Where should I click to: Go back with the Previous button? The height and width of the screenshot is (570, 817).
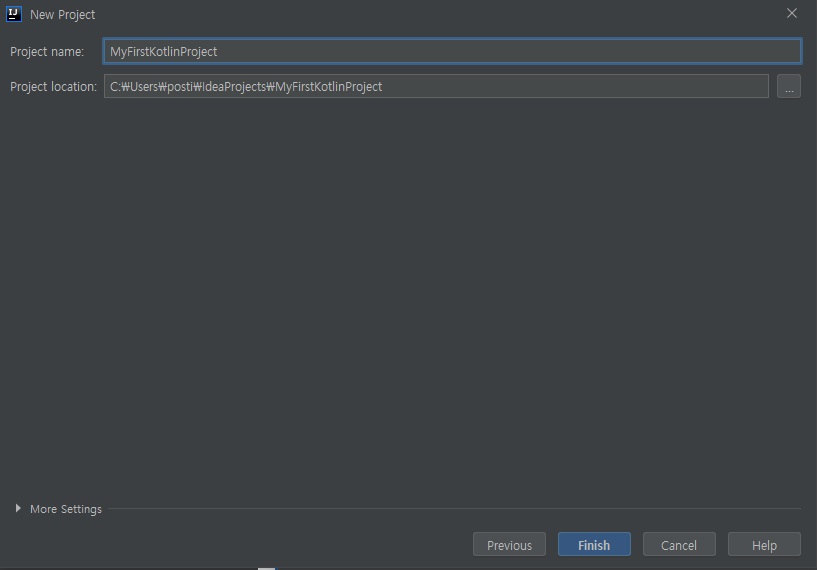(509, 544)
